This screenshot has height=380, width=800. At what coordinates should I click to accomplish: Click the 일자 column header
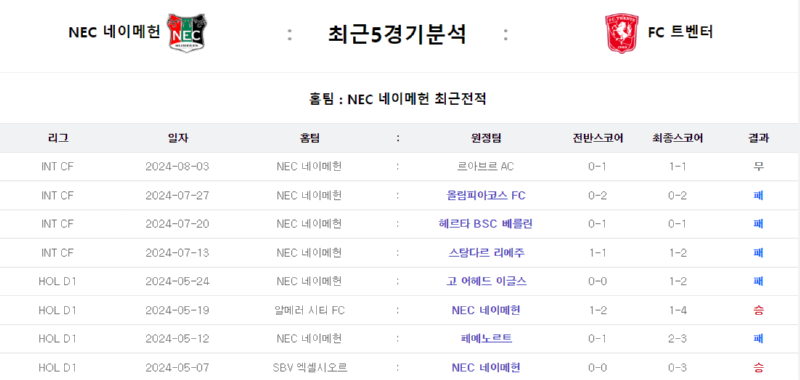click(x=178, y=138)
